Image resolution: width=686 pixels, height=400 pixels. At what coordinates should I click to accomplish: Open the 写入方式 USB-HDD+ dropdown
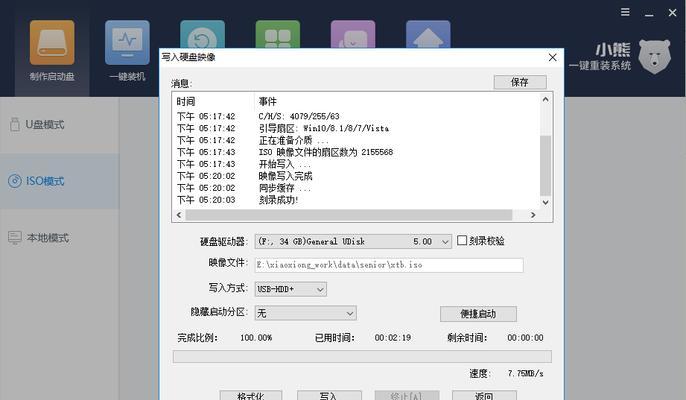pyautogui.click(x=290, y=289)
